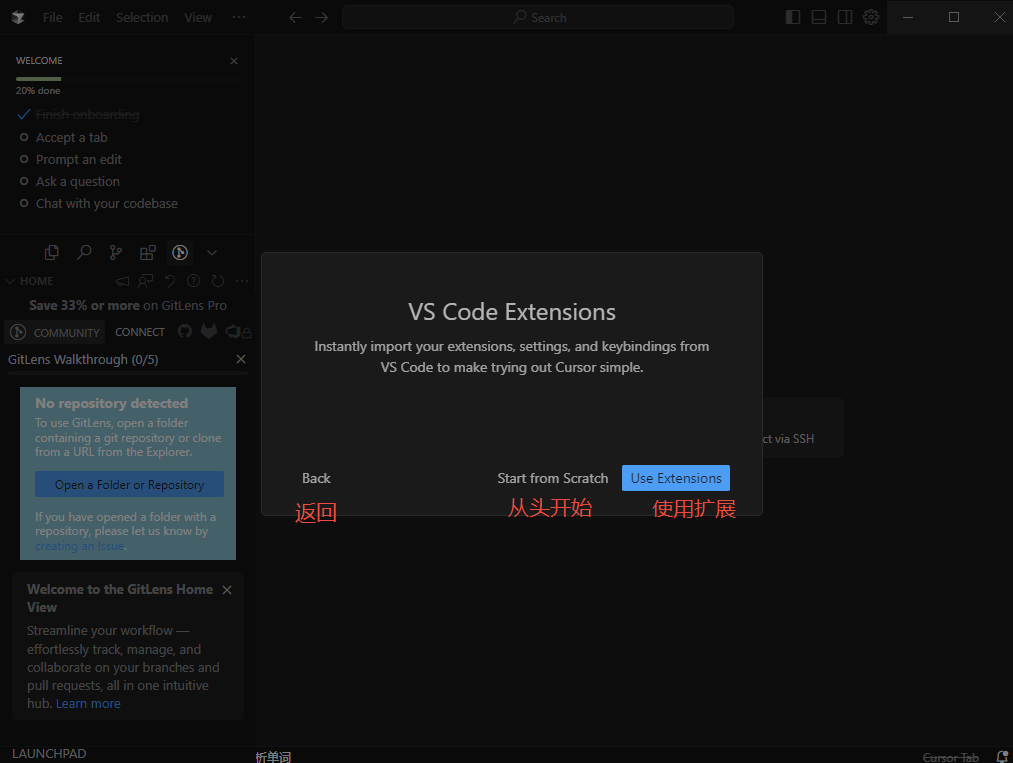This screenshot has width=1013, height=763.
Task: Close the GitLens Walkthrough banner
Action: pos(241,359)
